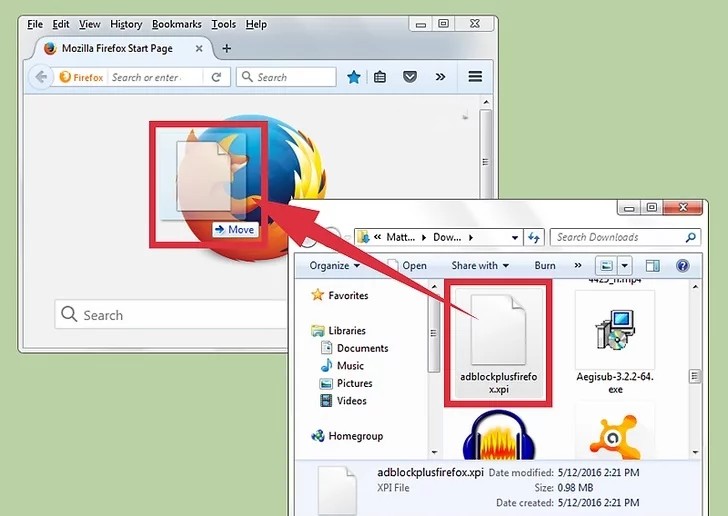Open the Share with dropdown

[480, 266]
